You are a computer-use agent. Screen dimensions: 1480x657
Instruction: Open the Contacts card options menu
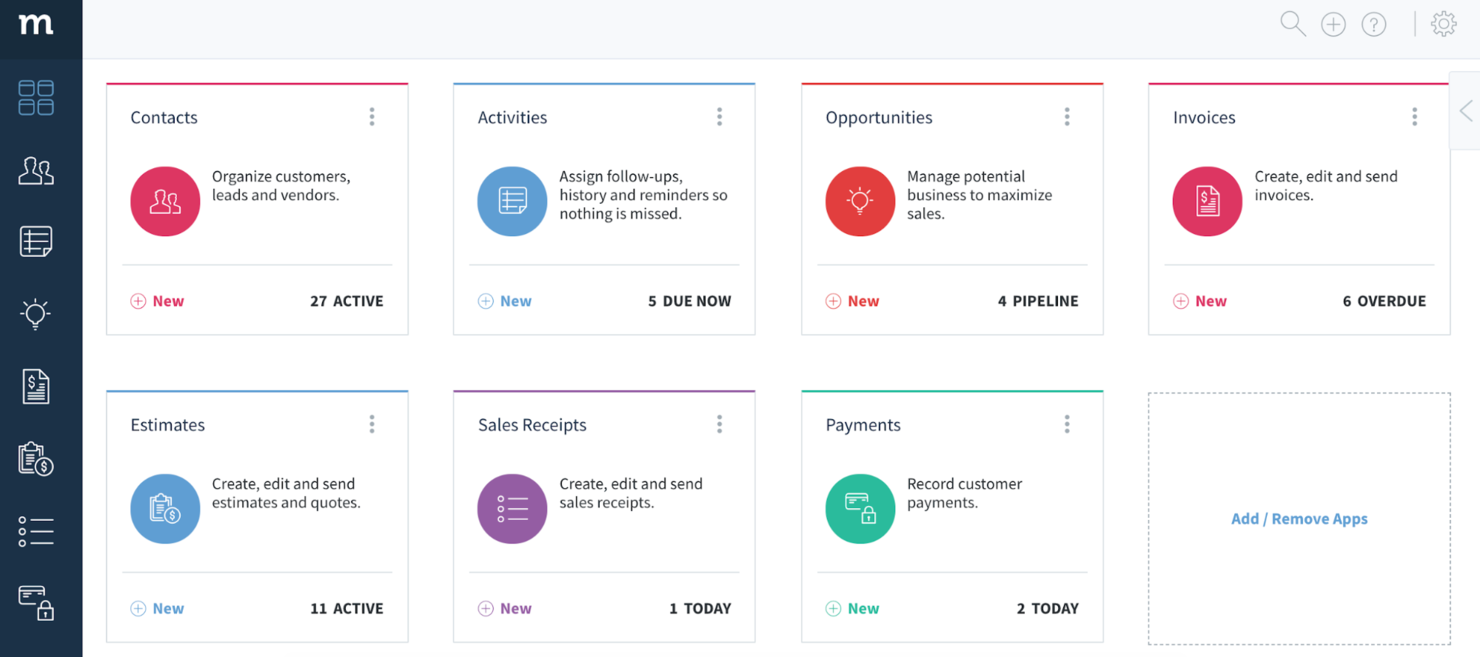coord(371,116)
